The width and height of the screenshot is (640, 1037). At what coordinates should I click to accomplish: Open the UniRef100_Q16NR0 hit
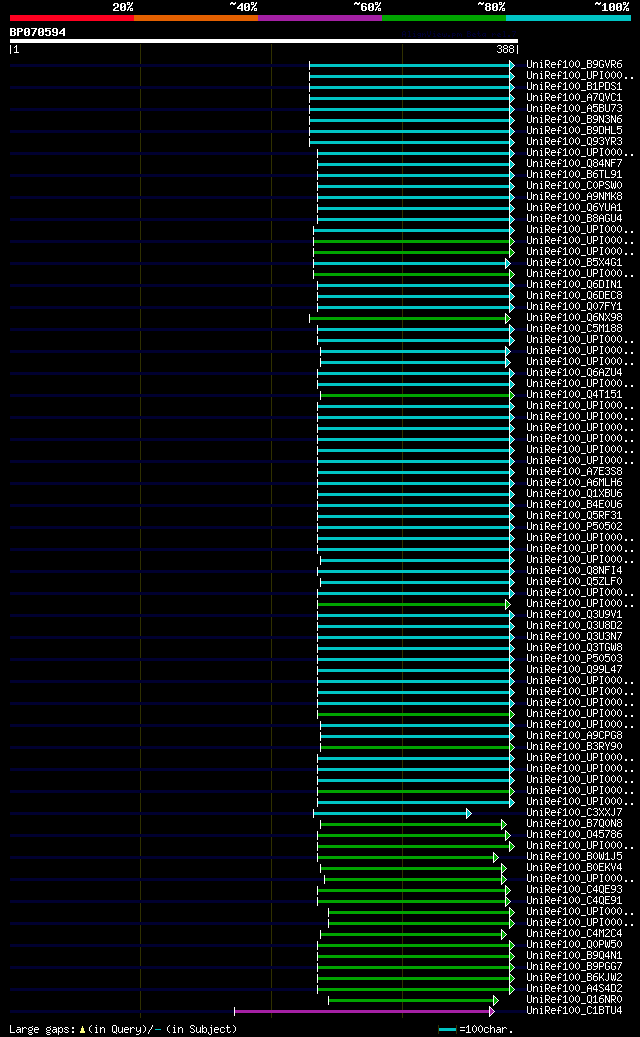tap(574, 999)
